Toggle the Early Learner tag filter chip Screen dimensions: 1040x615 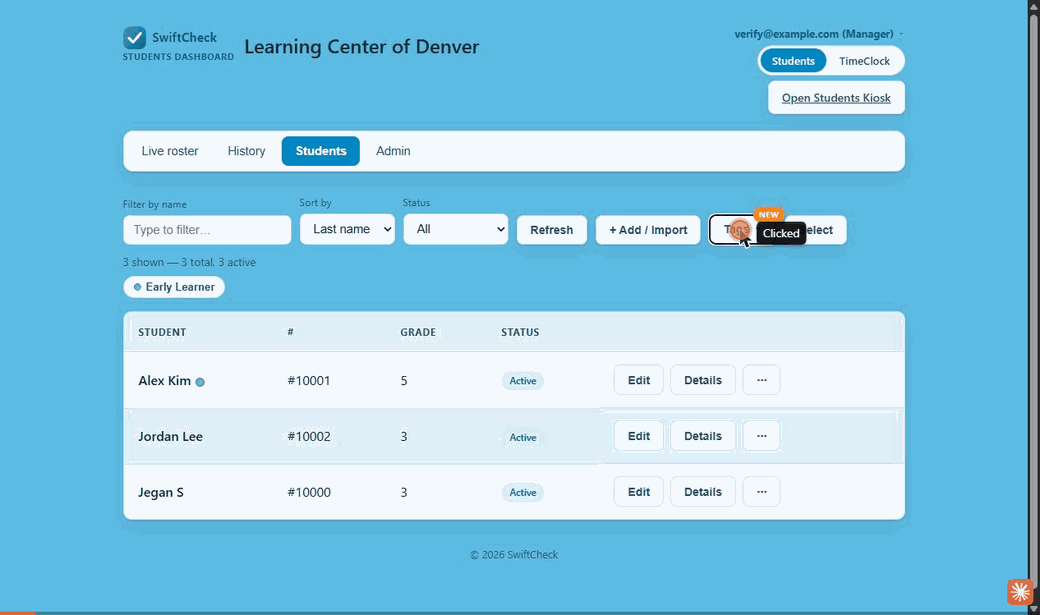(174, 287)
